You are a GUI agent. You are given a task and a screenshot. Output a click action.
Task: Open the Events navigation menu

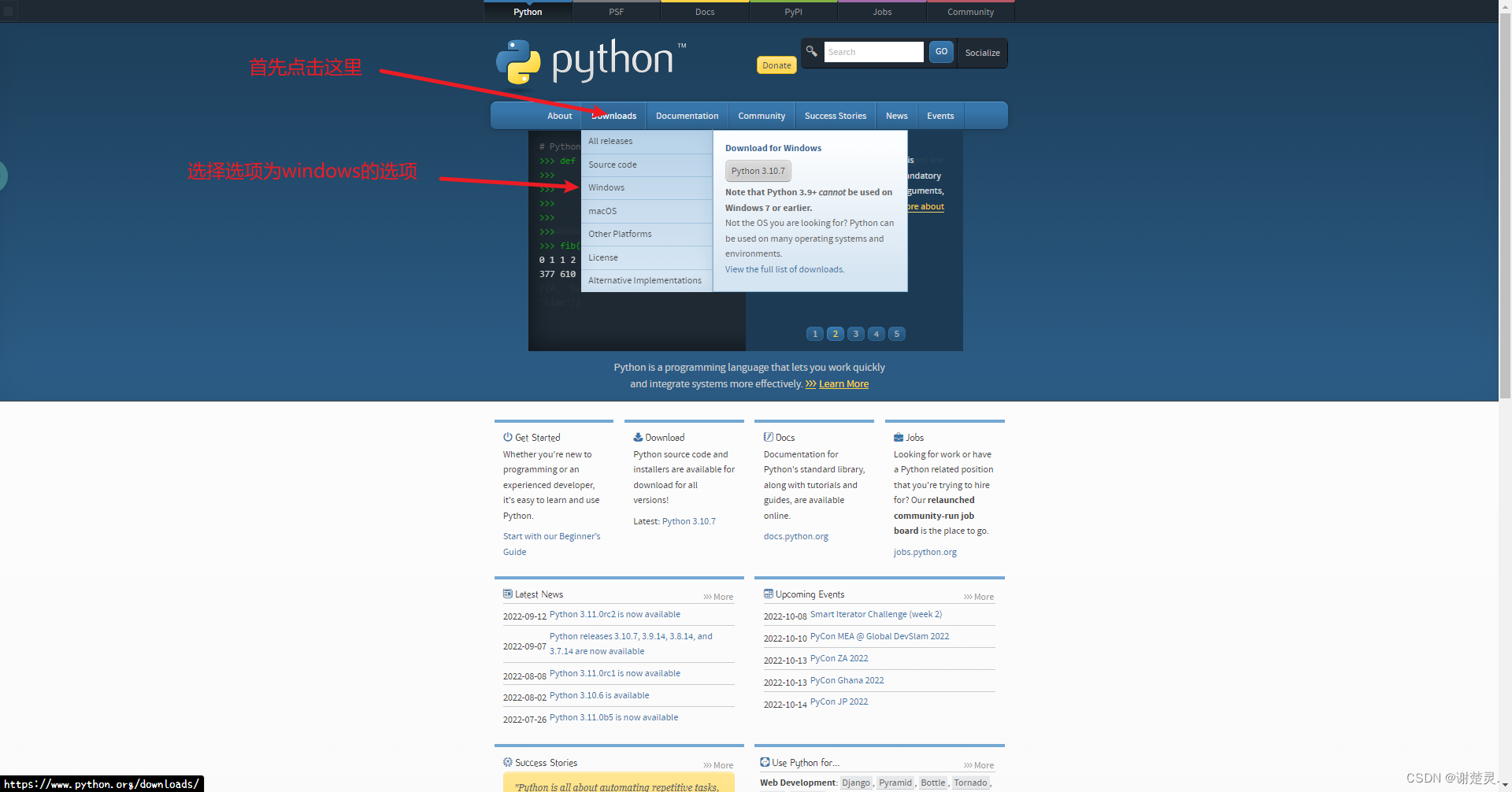coord(940,116)
